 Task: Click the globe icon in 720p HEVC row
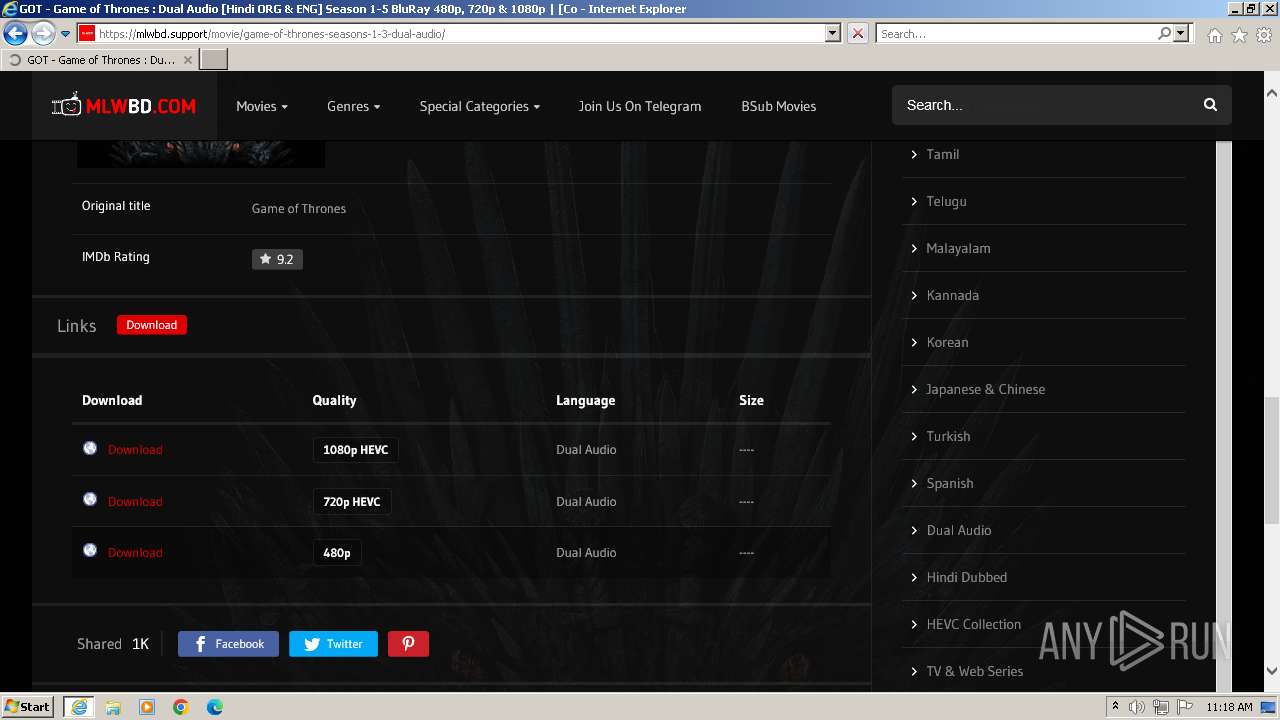coord(90,499)
